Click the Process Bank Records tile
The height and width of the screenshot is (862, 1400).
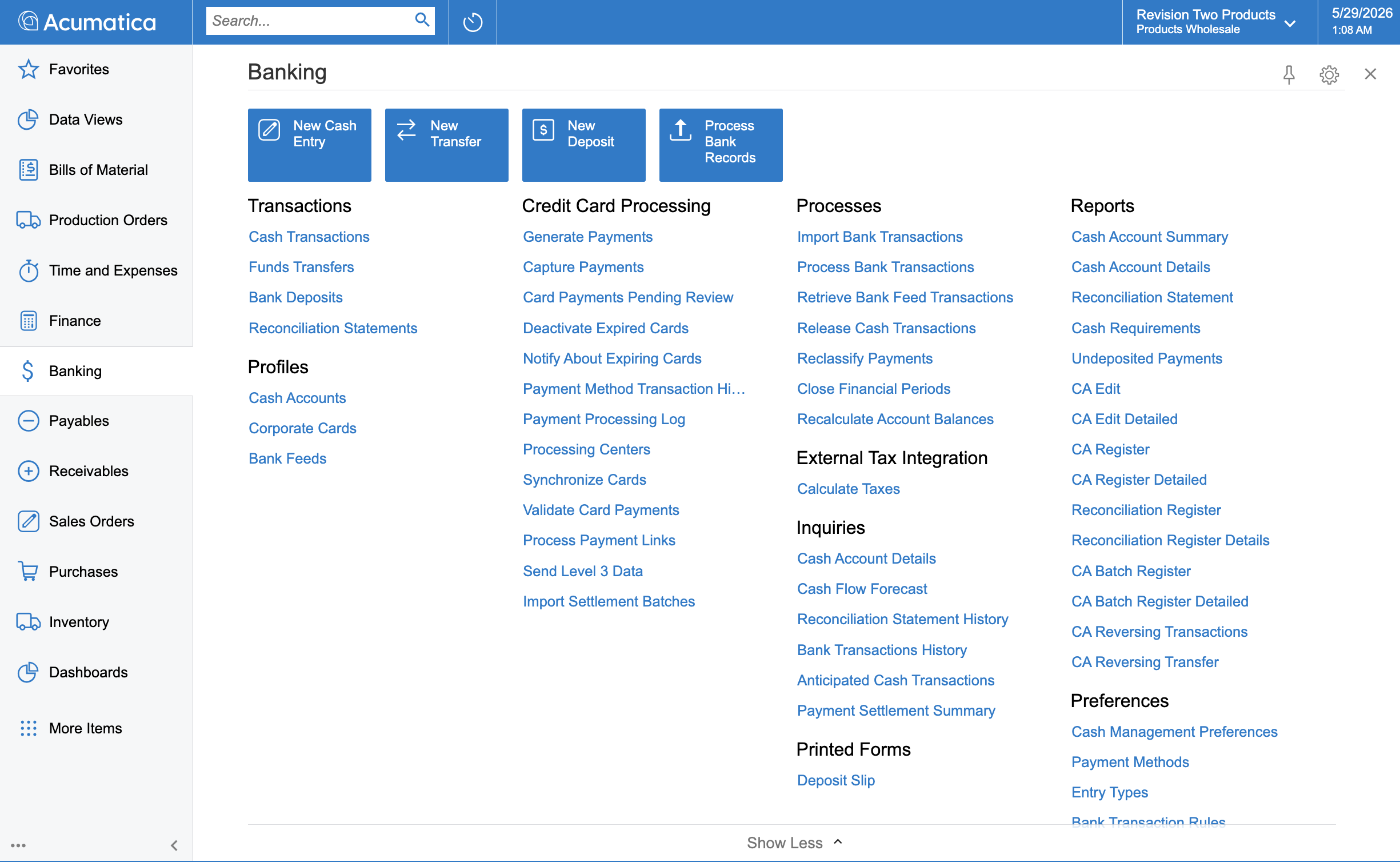click(721, 145)
